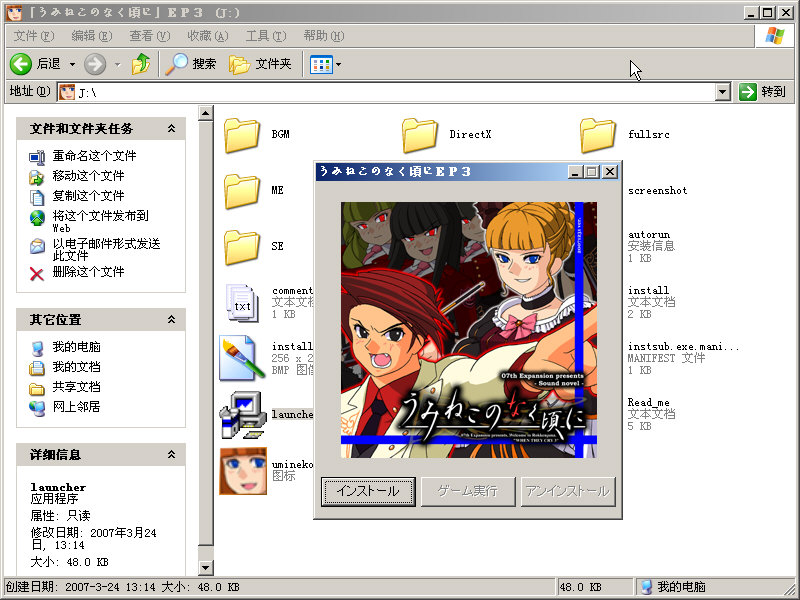
Task: Open the 查看(V) menu
Action: click(149, 36)
